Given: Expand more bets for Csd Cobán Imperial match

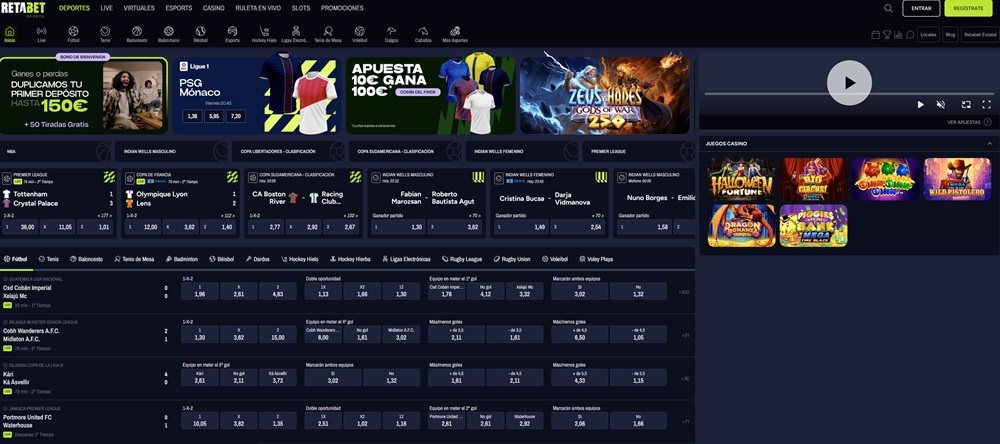Looking at the screenshot, I should (683, 293).
